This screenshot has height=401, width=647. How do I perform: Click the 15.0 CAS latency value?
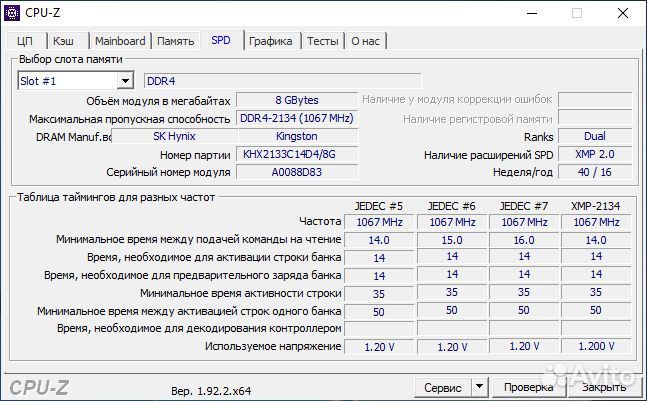[452, 240]
